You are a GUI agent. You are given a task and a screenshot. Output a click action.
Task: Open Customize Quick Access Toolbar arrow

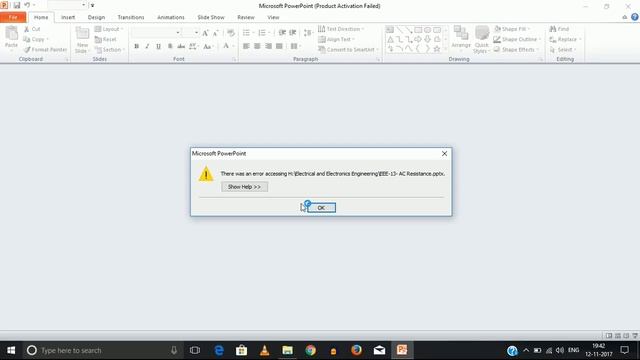point(93,5)
